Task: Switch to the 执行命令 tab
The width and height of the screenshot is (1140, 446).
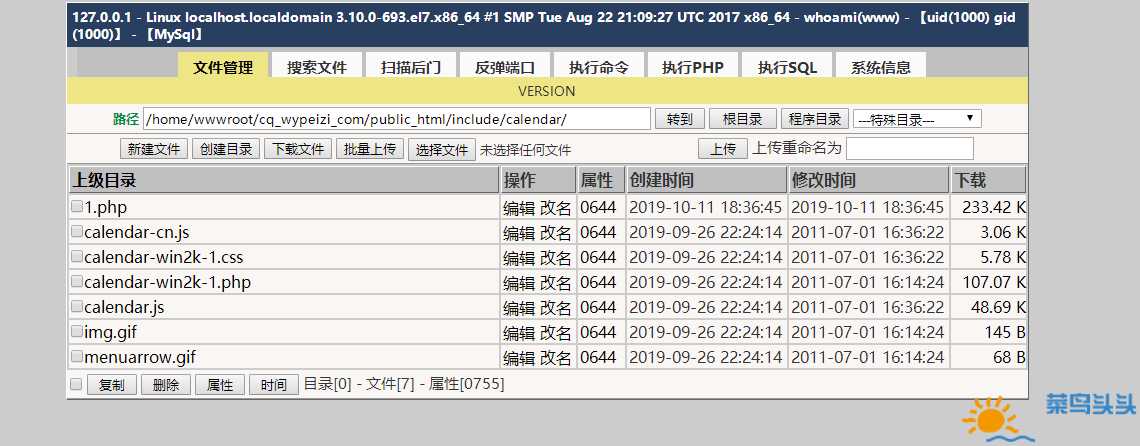Action: 599,66
